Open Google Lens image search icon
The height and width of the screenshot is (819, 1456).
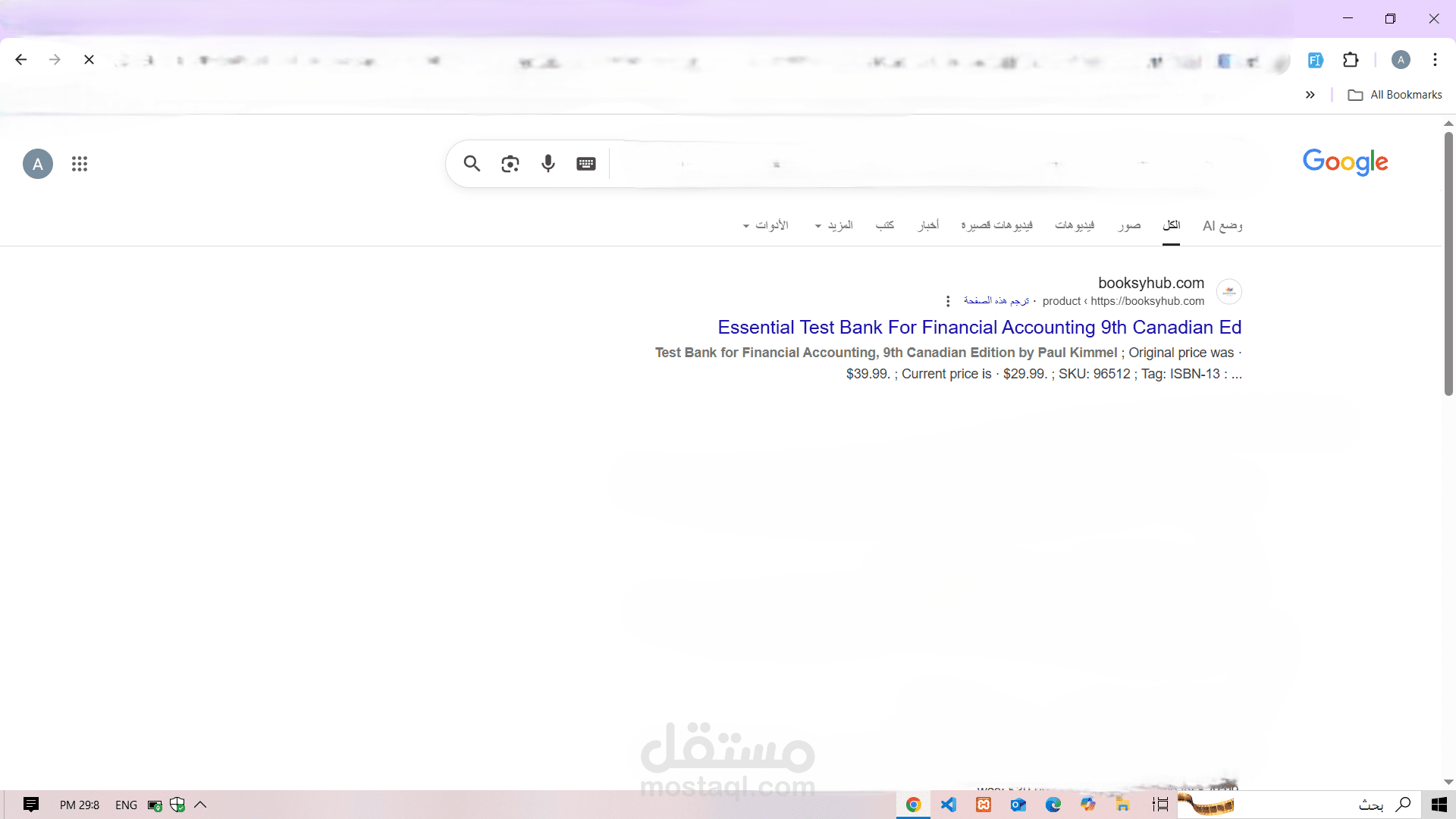[510, 164]
